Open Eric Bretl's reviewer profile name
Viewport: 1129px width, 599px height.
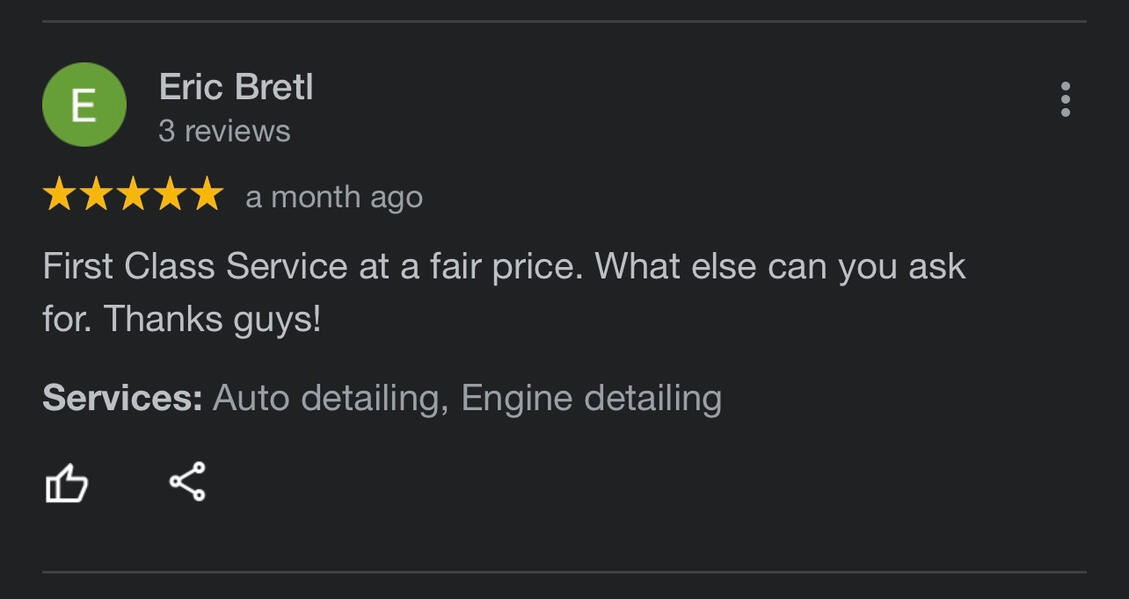(236, 88)
